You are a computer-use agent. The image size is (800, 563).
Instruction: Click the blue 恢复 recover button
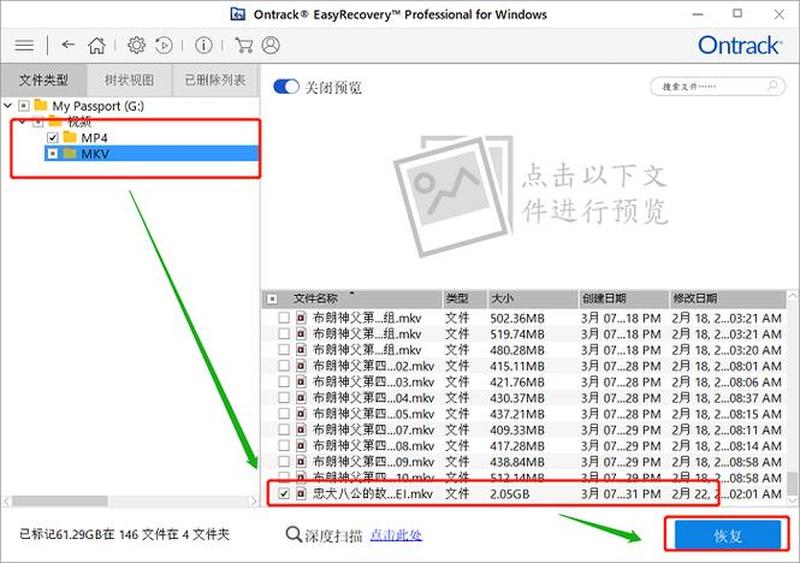(728, 535)
